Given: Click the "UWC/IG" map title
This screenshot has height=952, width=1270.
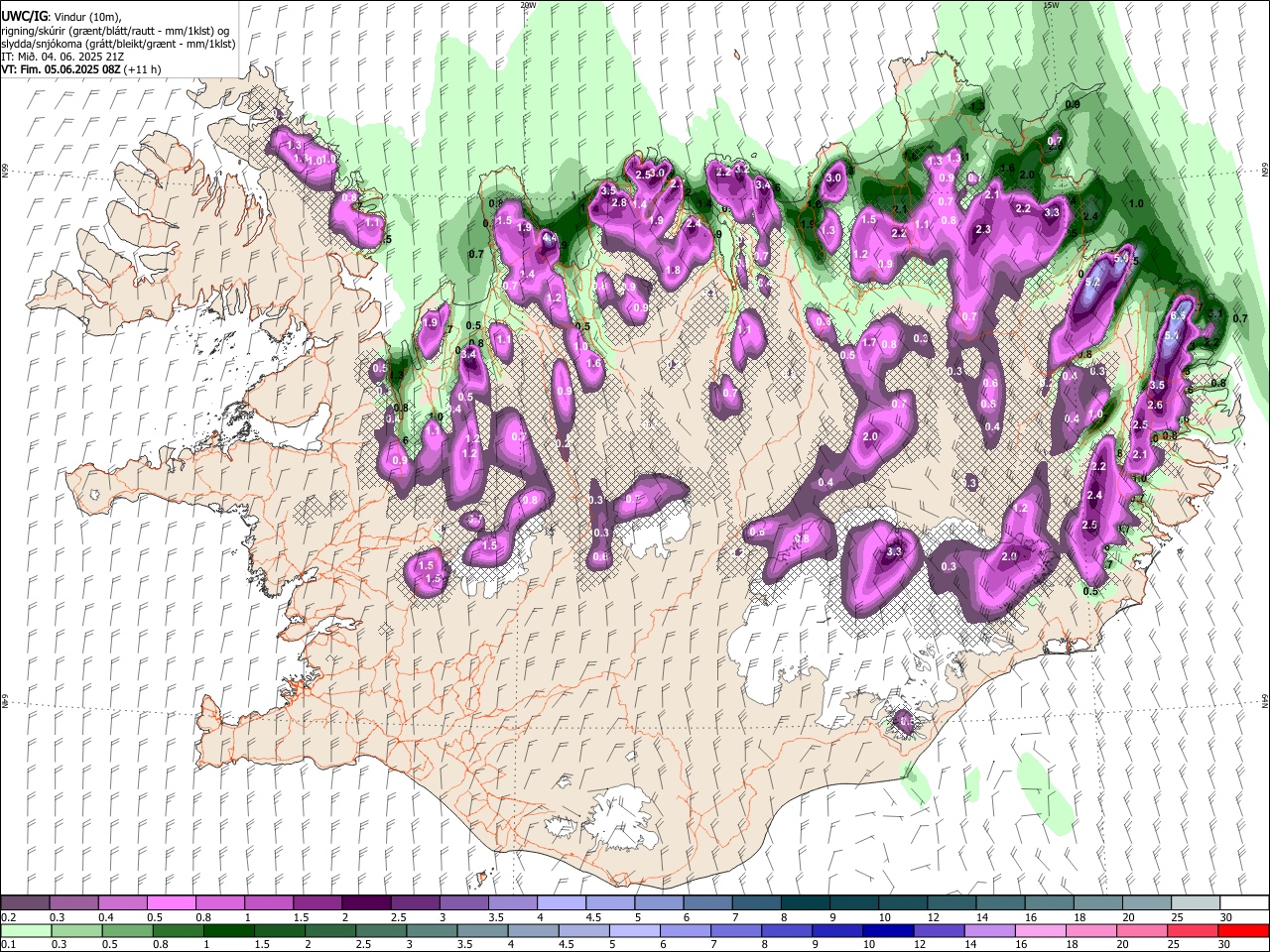Looking at the screenshot, I should [x=25, y=16].
